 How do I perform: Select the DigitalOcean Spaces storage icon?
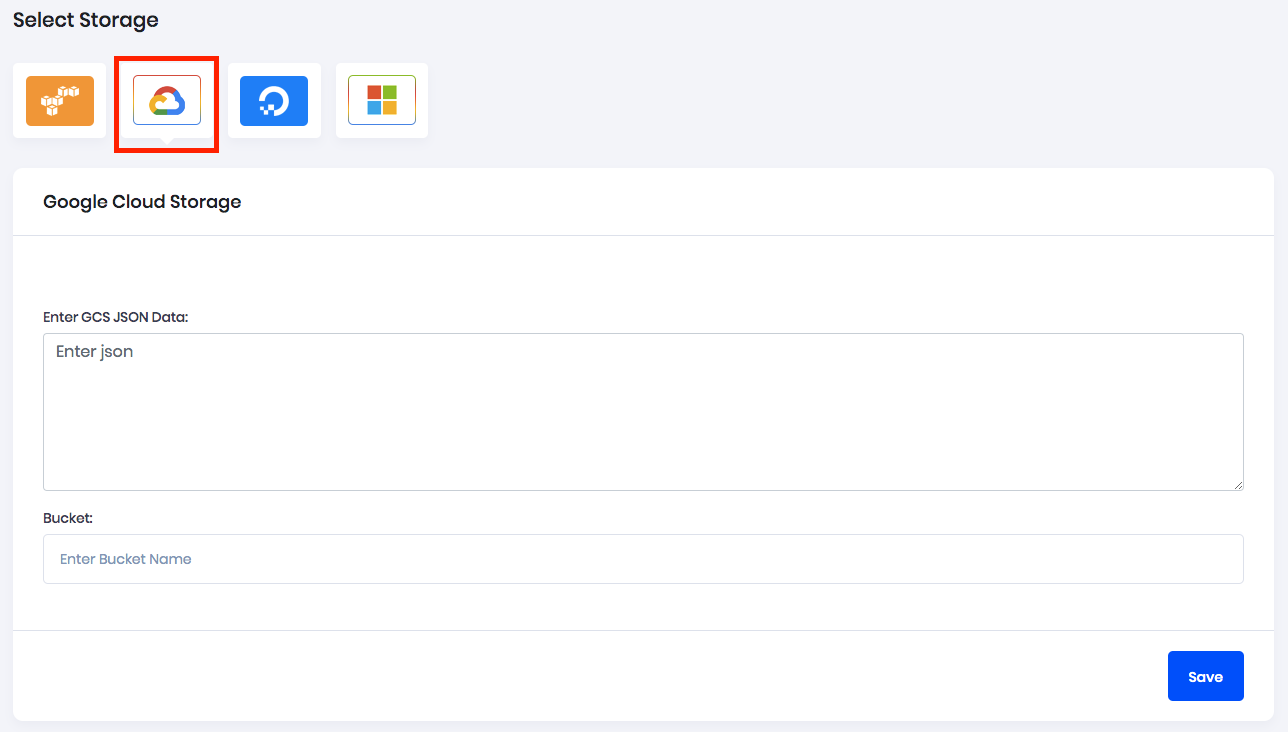pyautogui.click(x=274, y=100)
